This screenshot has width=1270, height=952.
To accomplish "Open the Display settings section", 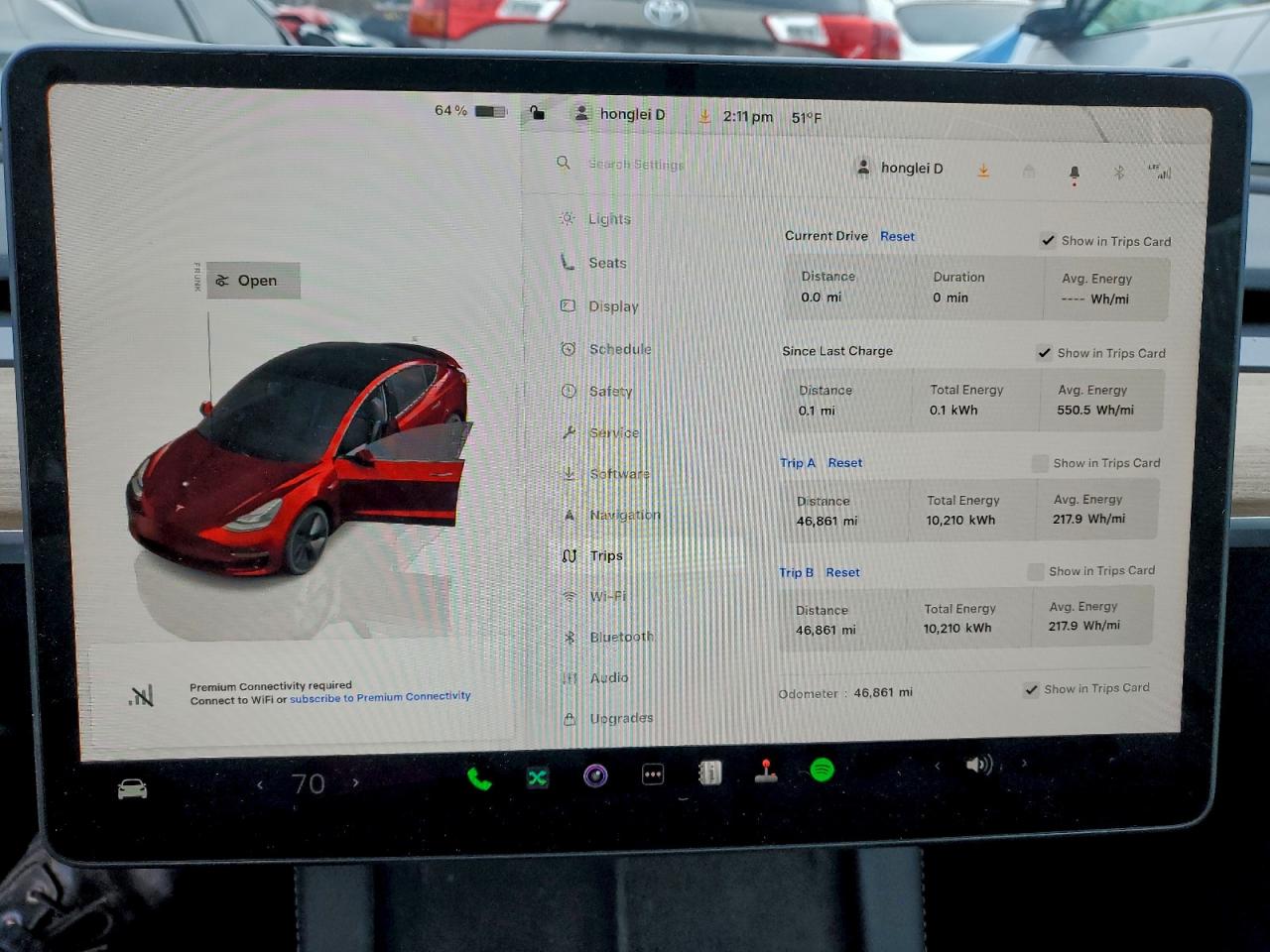I will 612,306.
